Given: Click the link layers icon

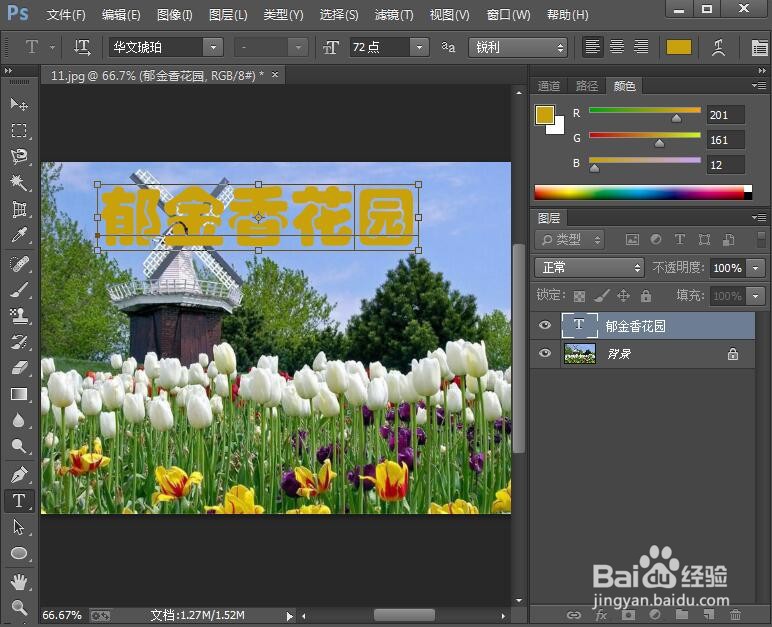Looking at the screenshot, I should click(574, 615).
